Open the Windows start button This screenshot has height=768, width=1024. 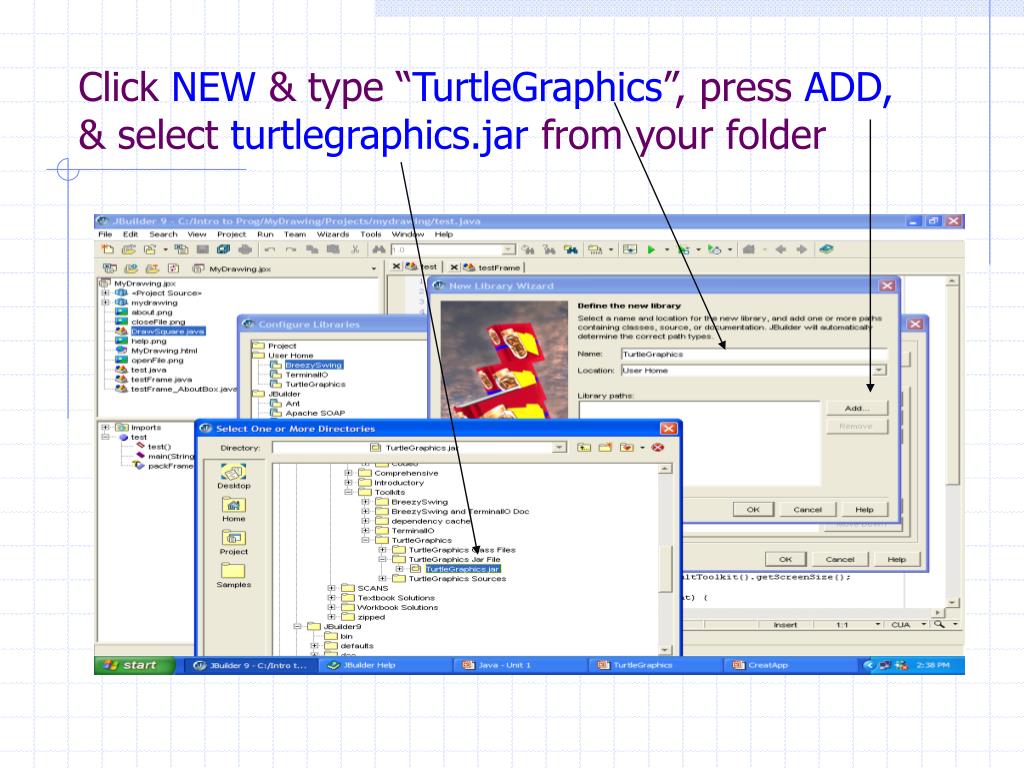click(x=134, y=665)
